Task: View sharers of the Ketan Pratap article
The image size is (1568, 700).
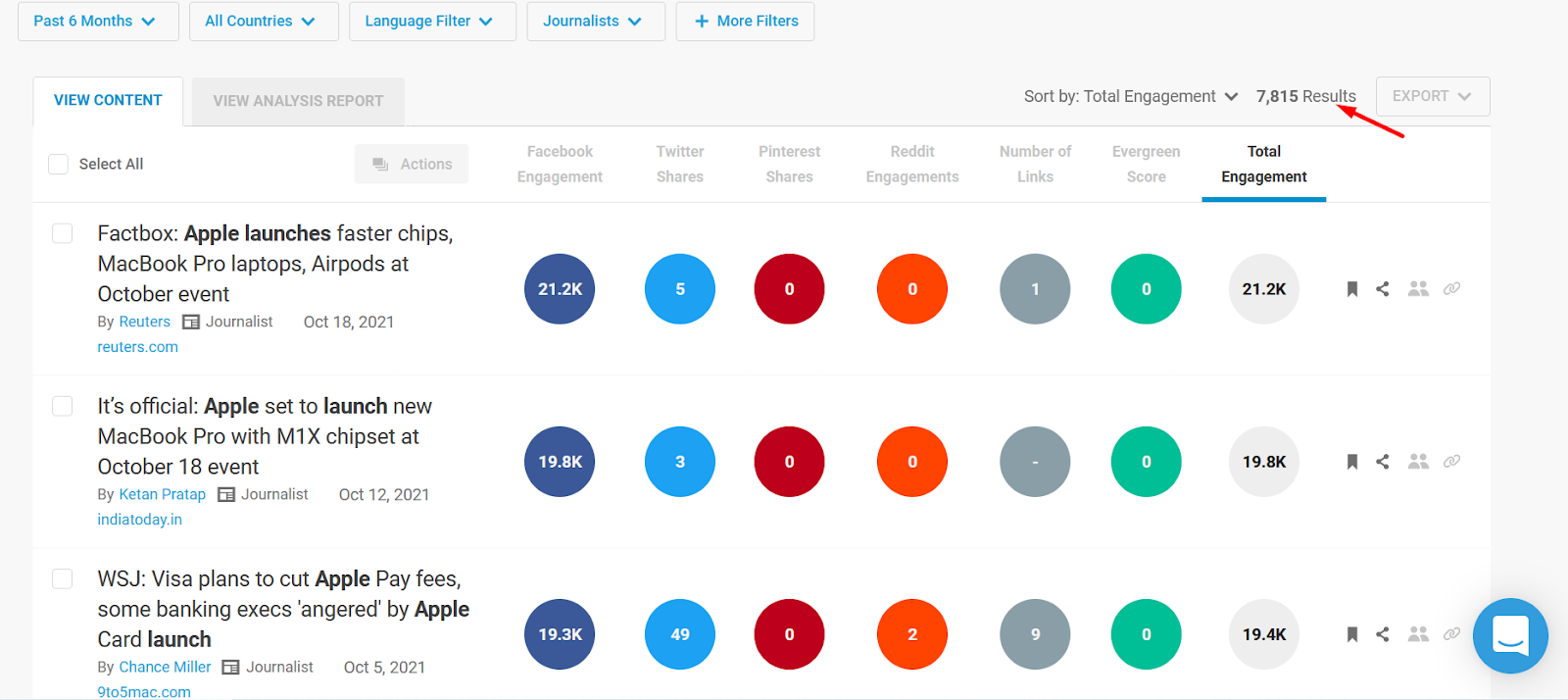Action: [x=1418, y=462]
